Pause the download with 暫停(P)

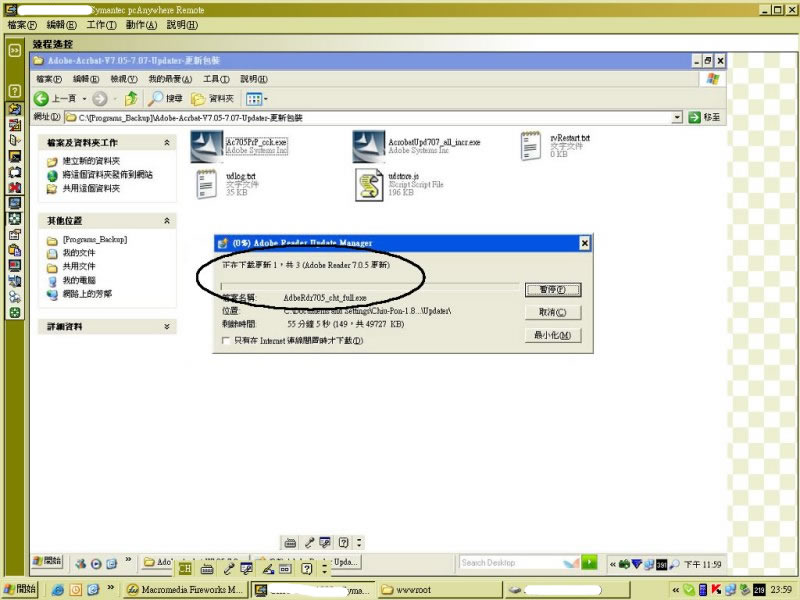coord(553,290)
